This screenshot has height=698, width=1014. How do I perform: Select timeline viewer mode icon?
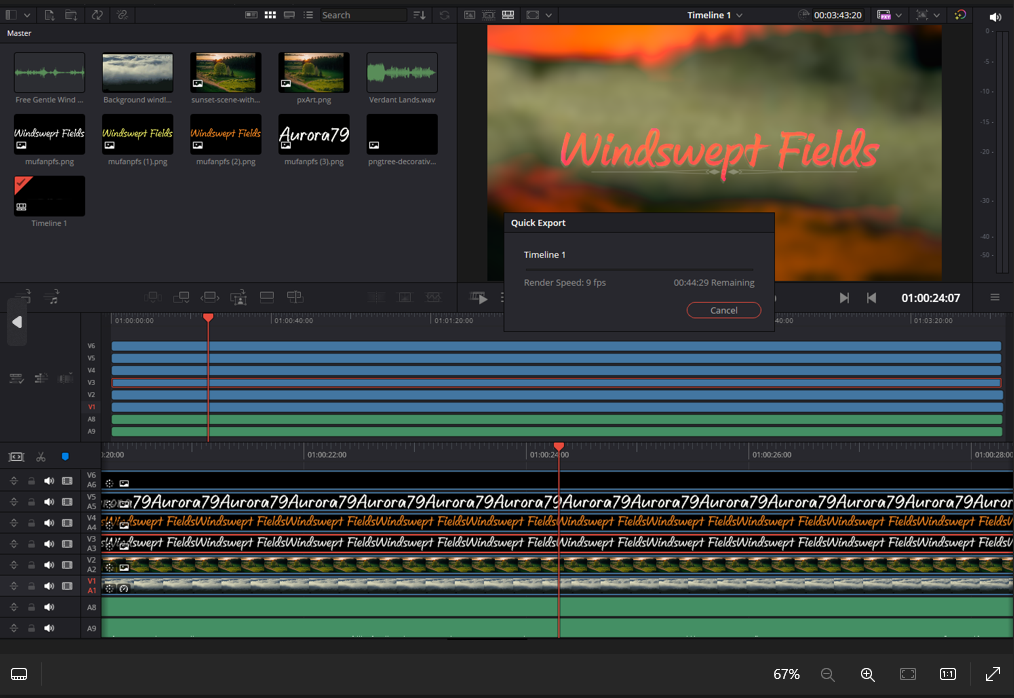[x=508, y=15]
